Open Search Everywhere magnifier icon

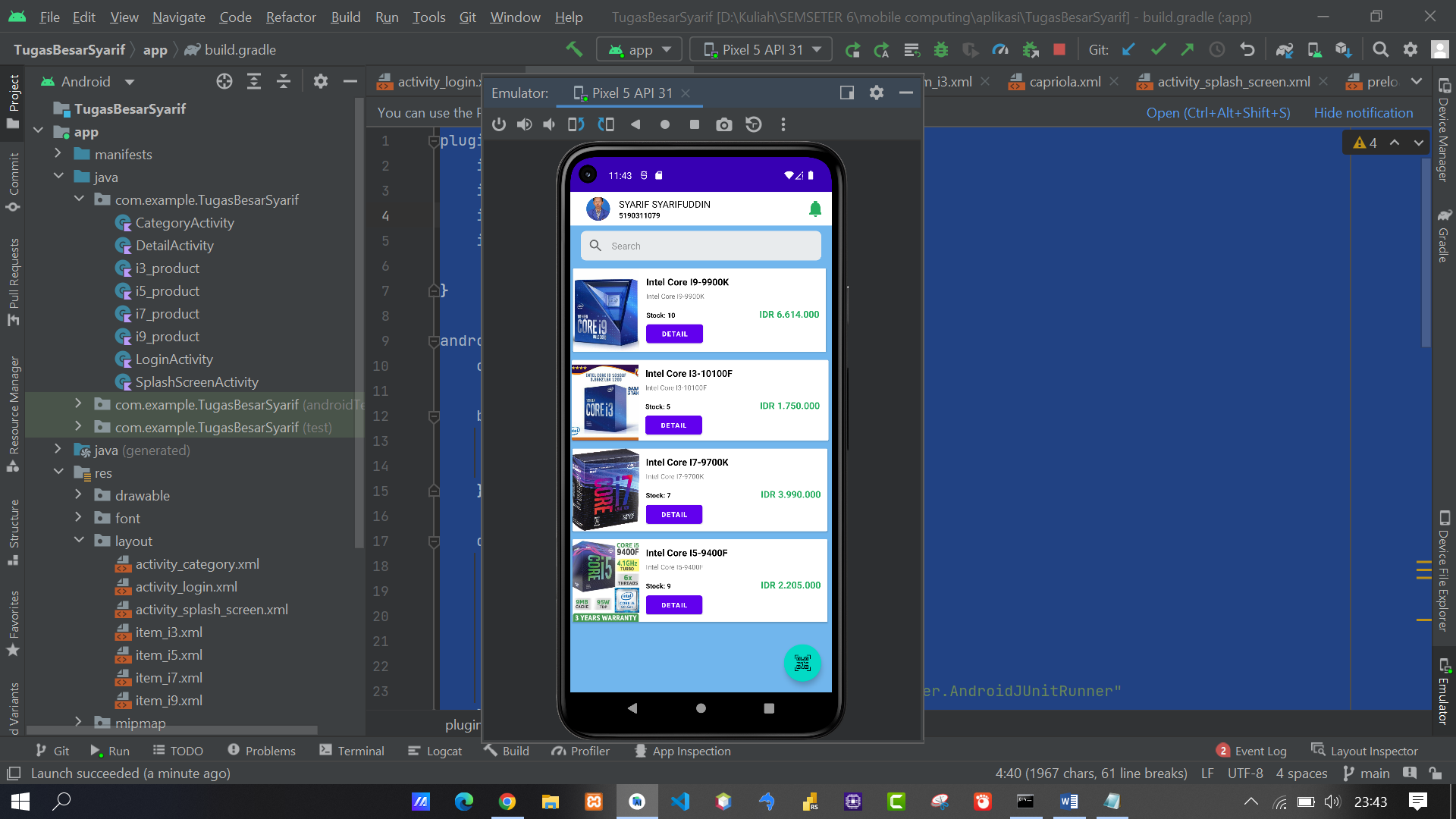[x=1381, y=50]
